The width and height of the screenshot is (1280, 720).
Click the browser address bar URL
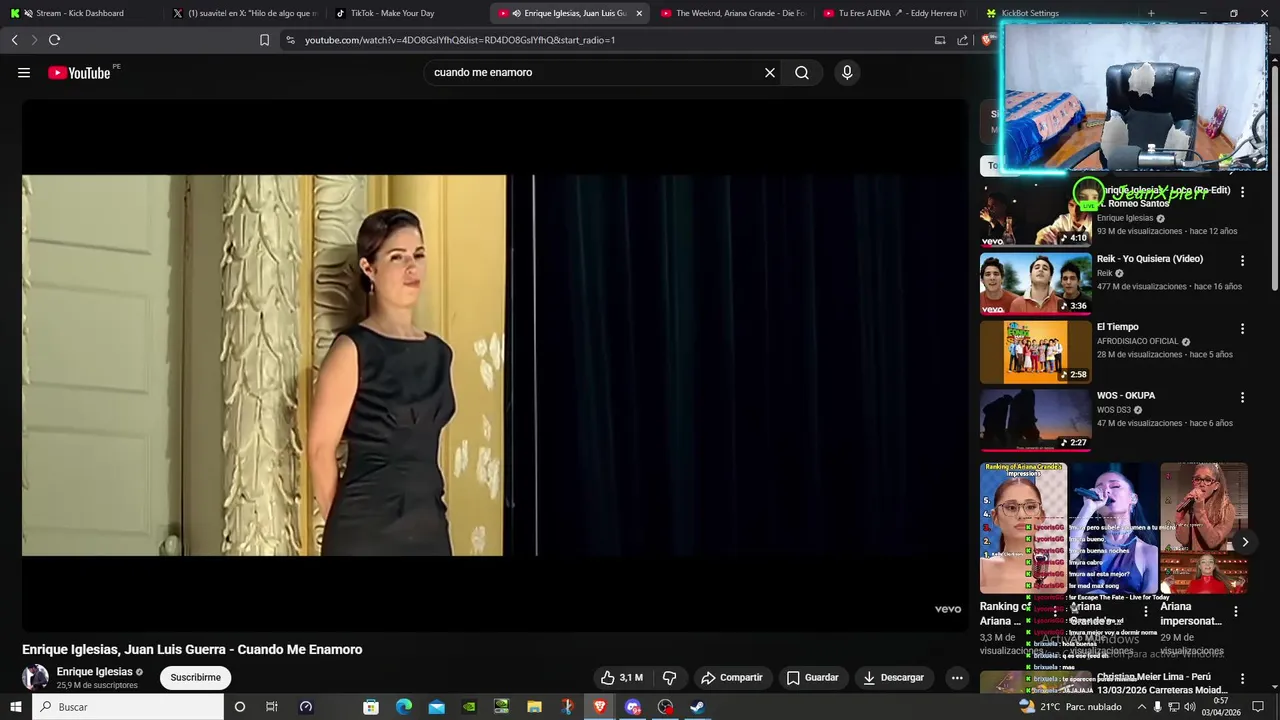[x=460, y=40]
